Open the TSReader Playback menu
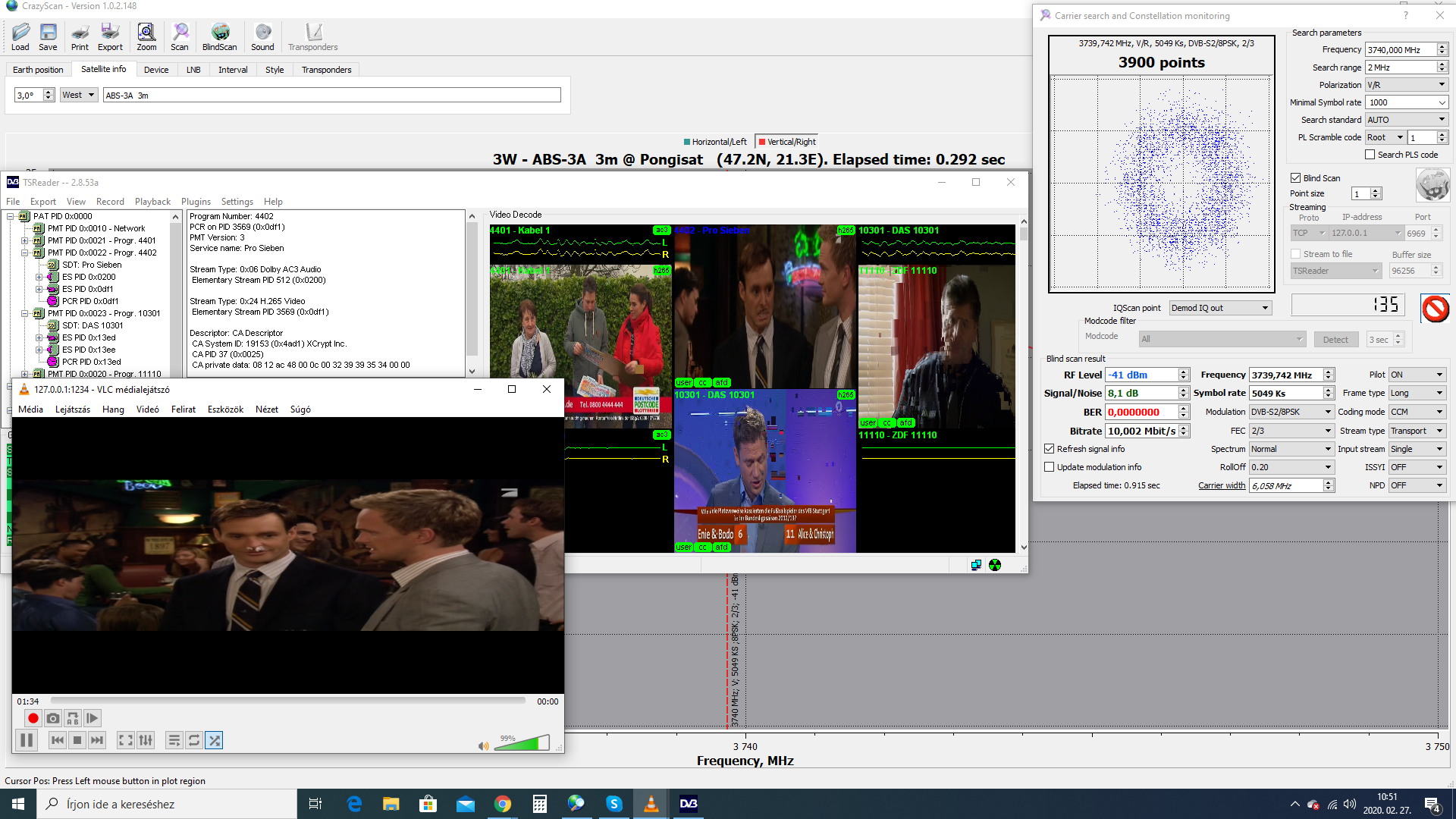 pyautogui.click(x=152, y=202)
